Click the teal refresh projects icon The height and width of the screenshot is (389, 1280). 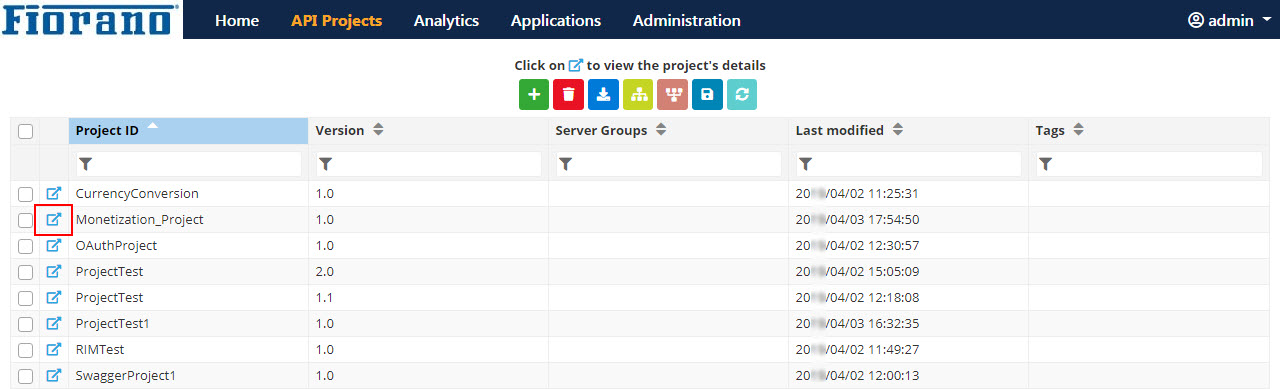(742, 94)
